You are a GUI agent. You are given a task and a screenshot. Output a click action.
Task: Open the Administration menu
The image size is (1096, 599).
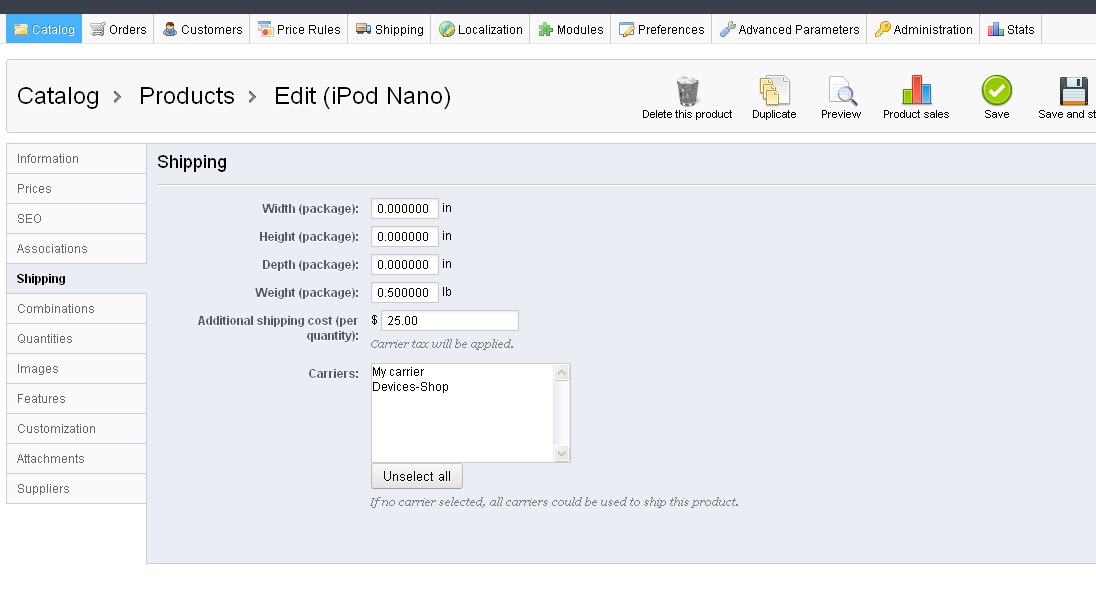pos(923,29)
